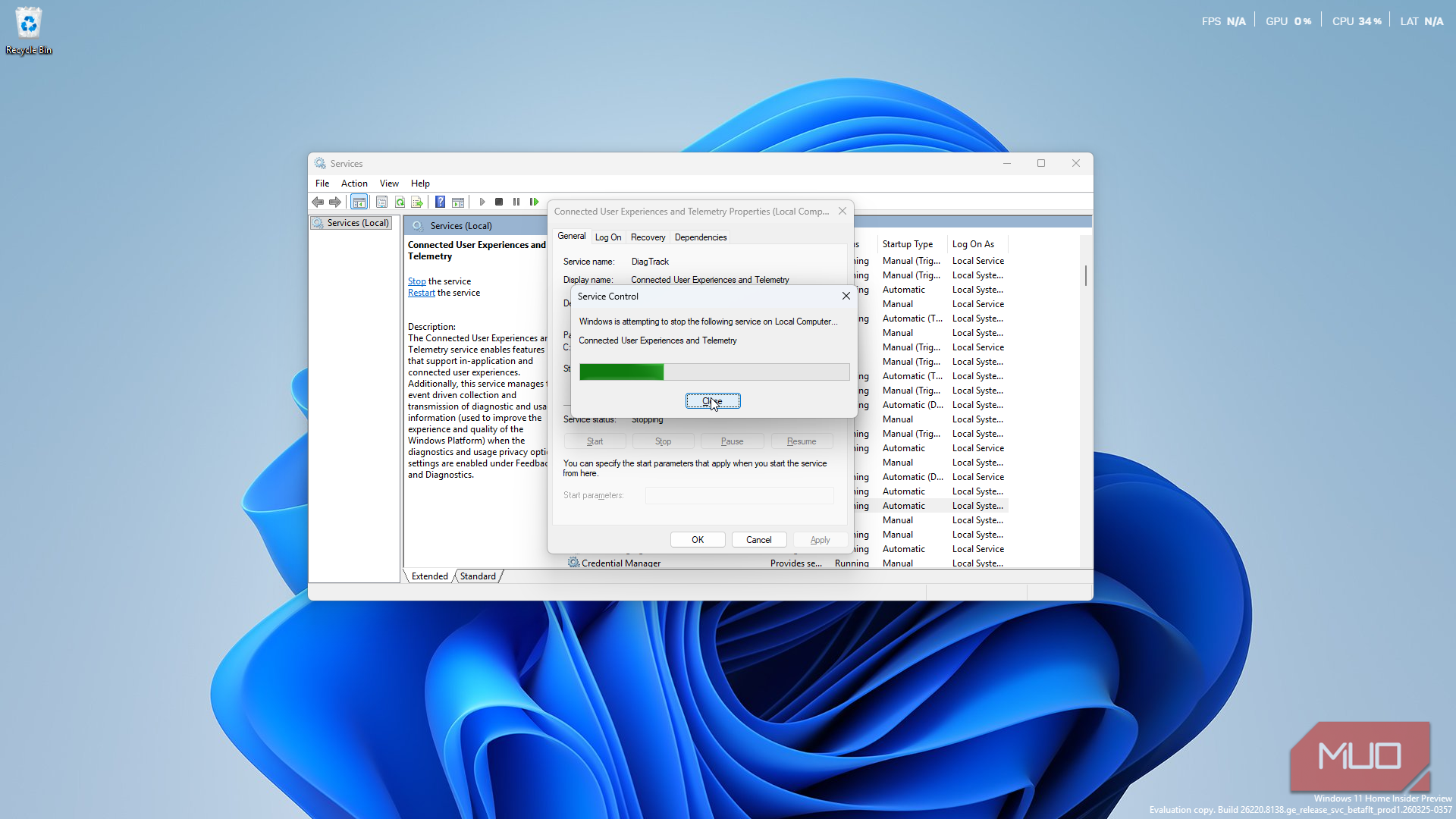Toggle the Show/Hide Console Tree toolbar icon
1456x819 pixels.
(359, 202)
